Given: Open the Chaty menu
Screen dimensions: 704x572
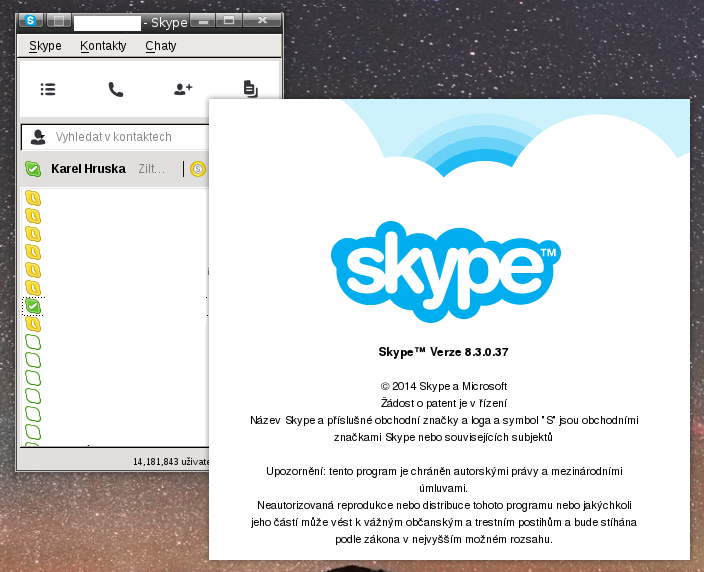Looking at the screenshot, I should click(x=161, y=46).
